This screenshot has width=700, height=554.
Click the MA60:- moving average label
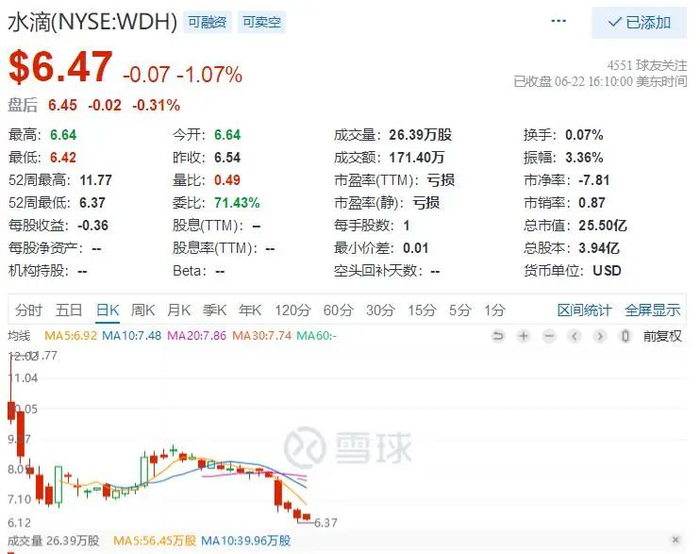click(x=317, y=335)
